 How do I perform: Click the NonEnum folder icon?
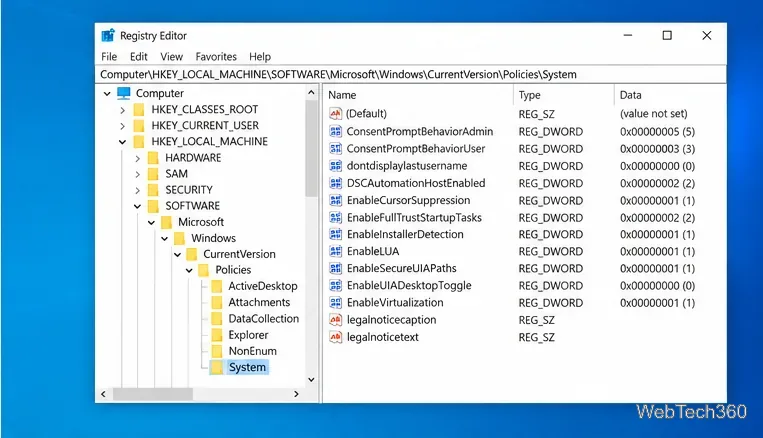coord(217,351)
